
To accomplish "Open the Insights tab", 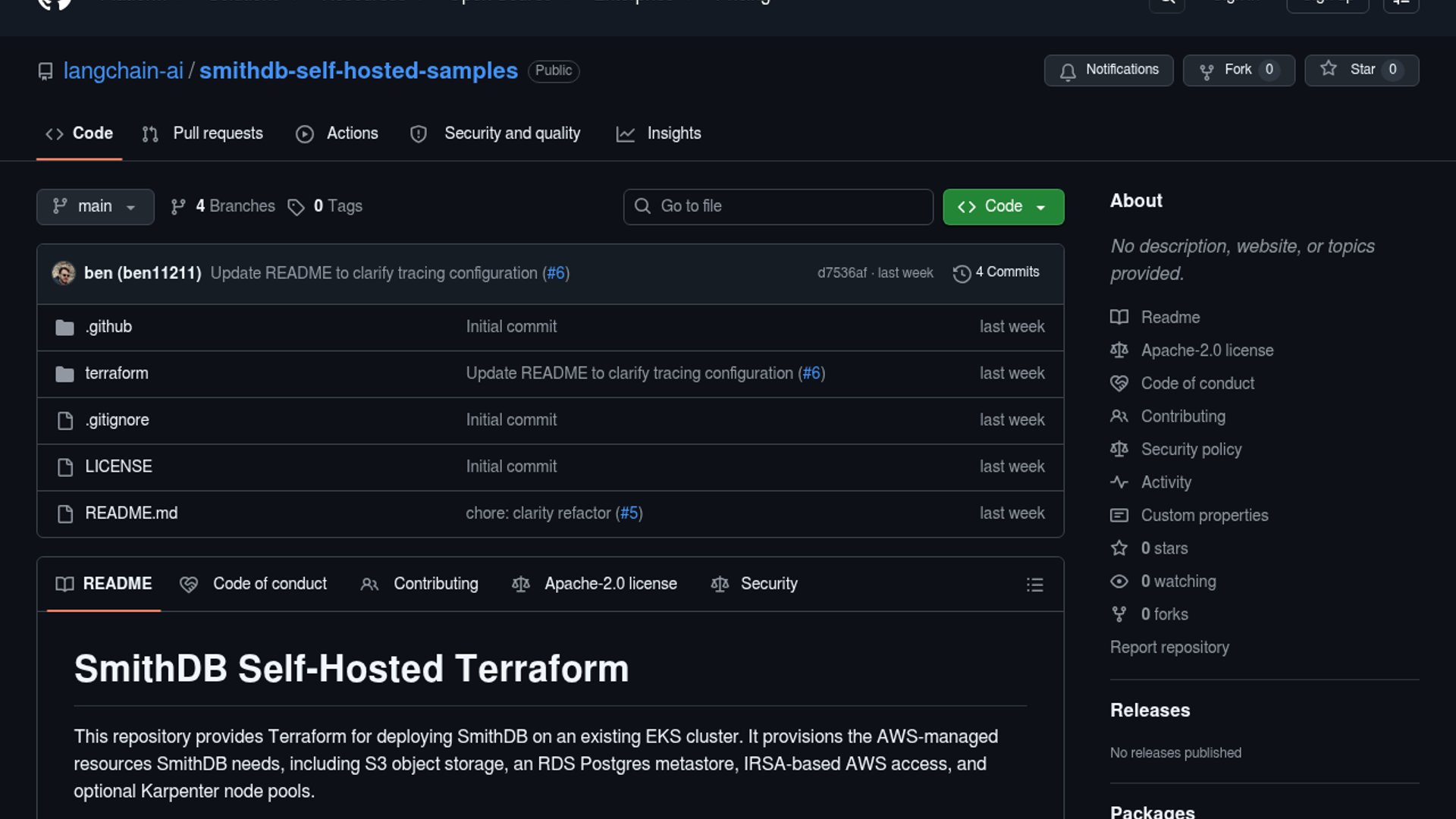I will (659, 133).
